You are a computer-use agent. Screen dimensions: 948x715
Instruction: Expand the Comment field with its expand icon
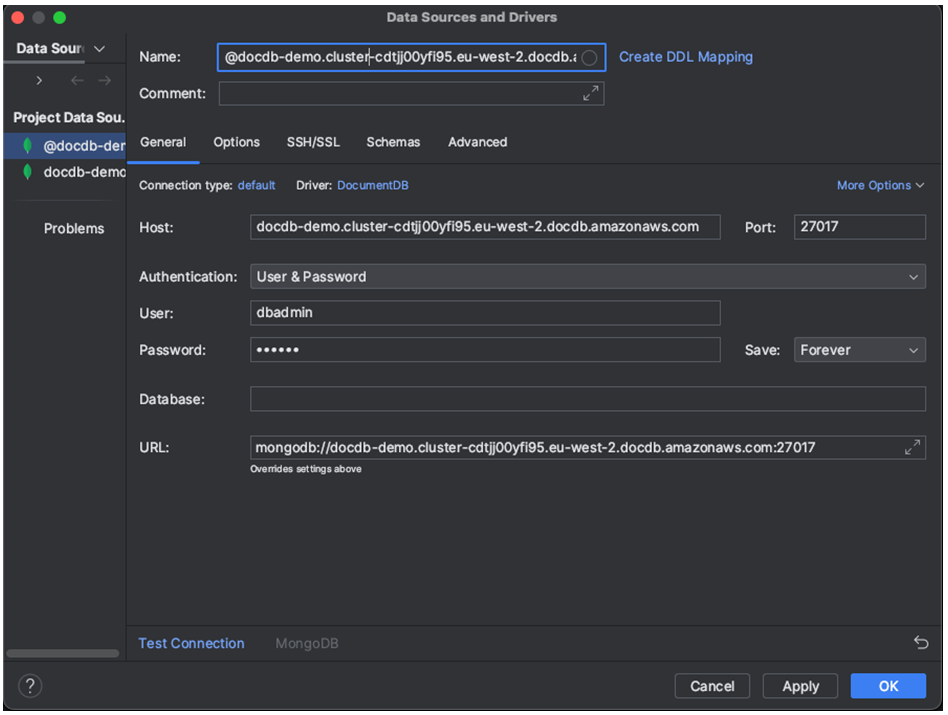tap(590, 93)
